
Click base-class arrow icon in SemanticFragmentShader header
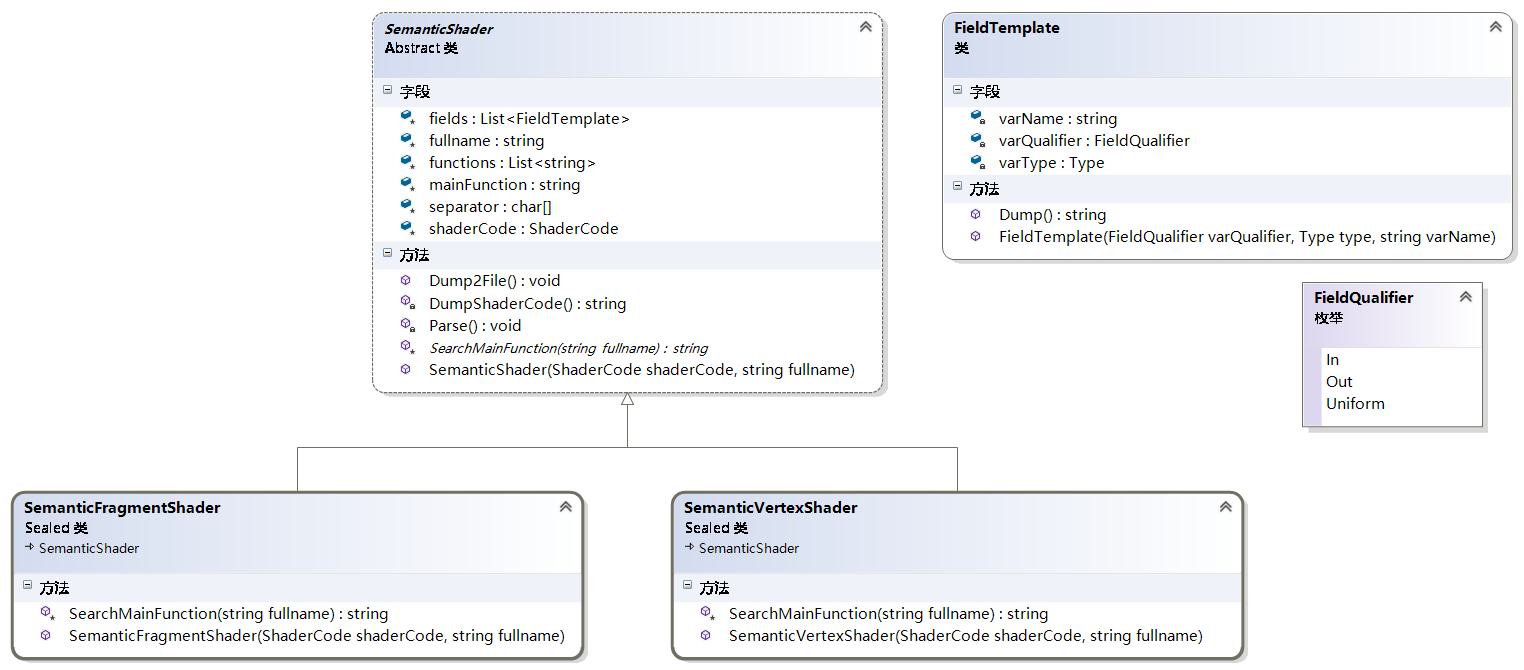(30, 548)
